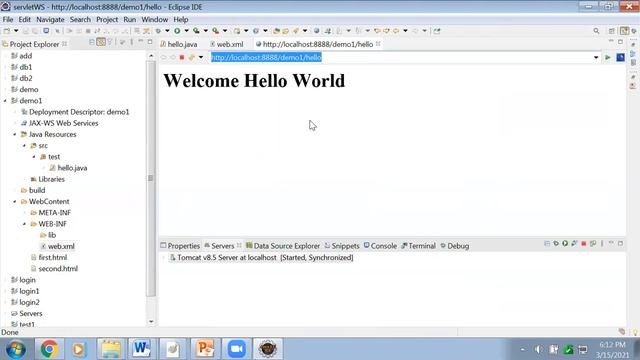Select Tomcat v8.5 Server at localhost
Image resolution: width=640 pixels, height=360 pixels.
pyautogui.click(x=261, y=258)
